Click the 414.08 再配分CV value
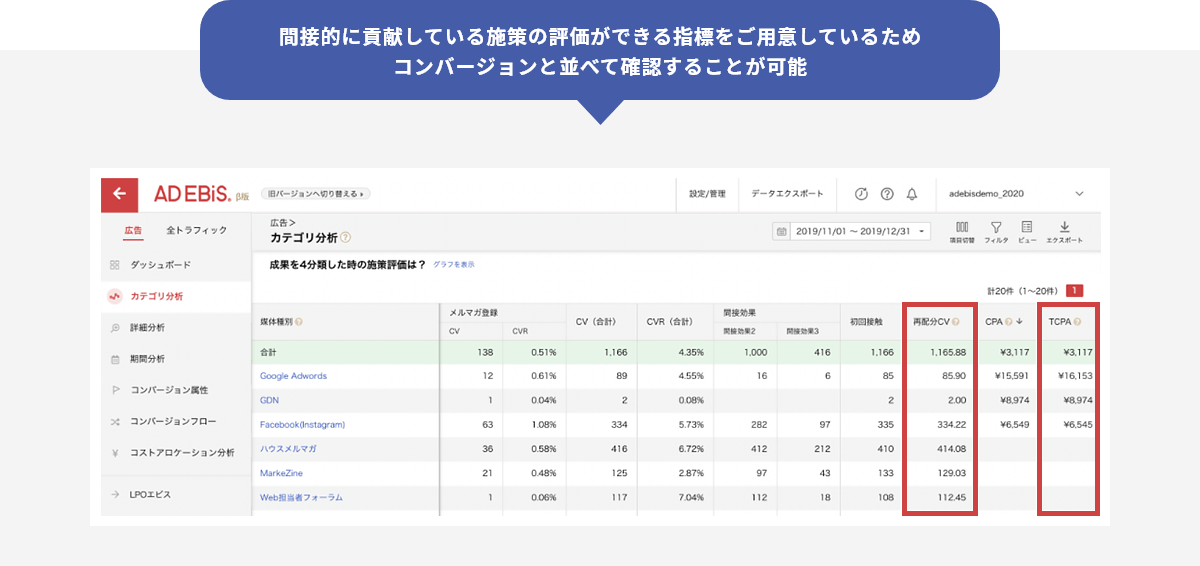Viewport: 1200px width, 566px height. (951, 449)
